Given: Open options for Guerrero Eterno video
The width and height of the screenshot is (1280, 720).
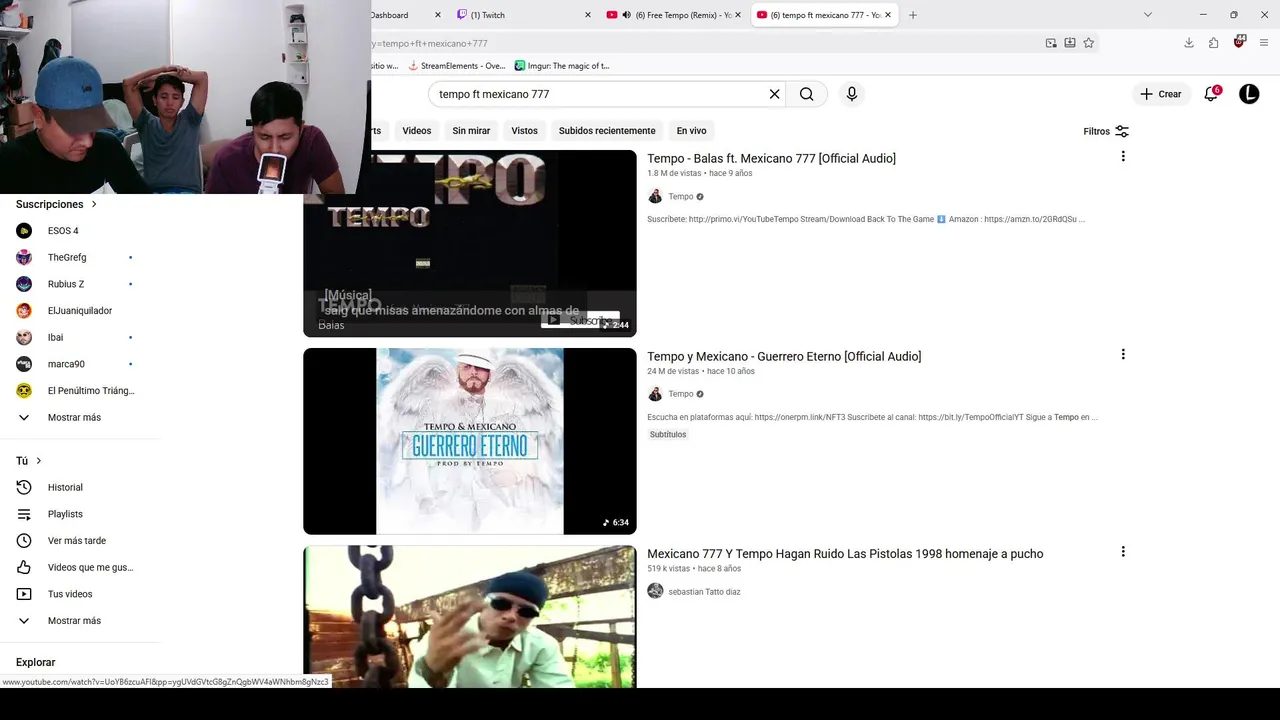Looking at the screenshot, I should pyautogui.click(x=1123, y=354).
